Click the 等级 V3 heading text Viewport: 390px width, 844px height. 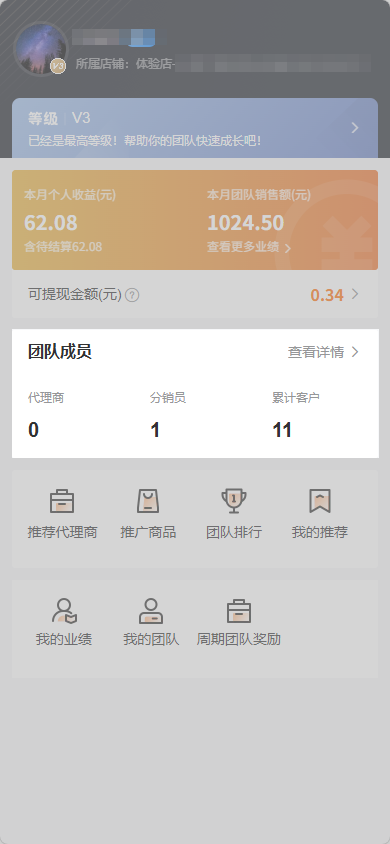(59, 118)
